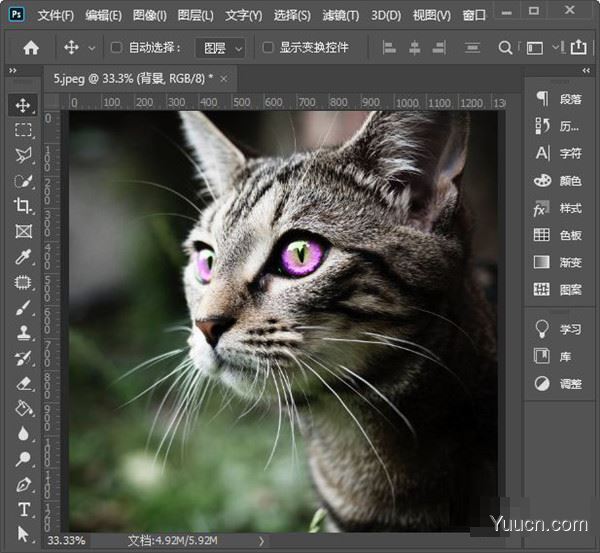
Task: Select the Paint Bucket tool
Action: [23, 408]
